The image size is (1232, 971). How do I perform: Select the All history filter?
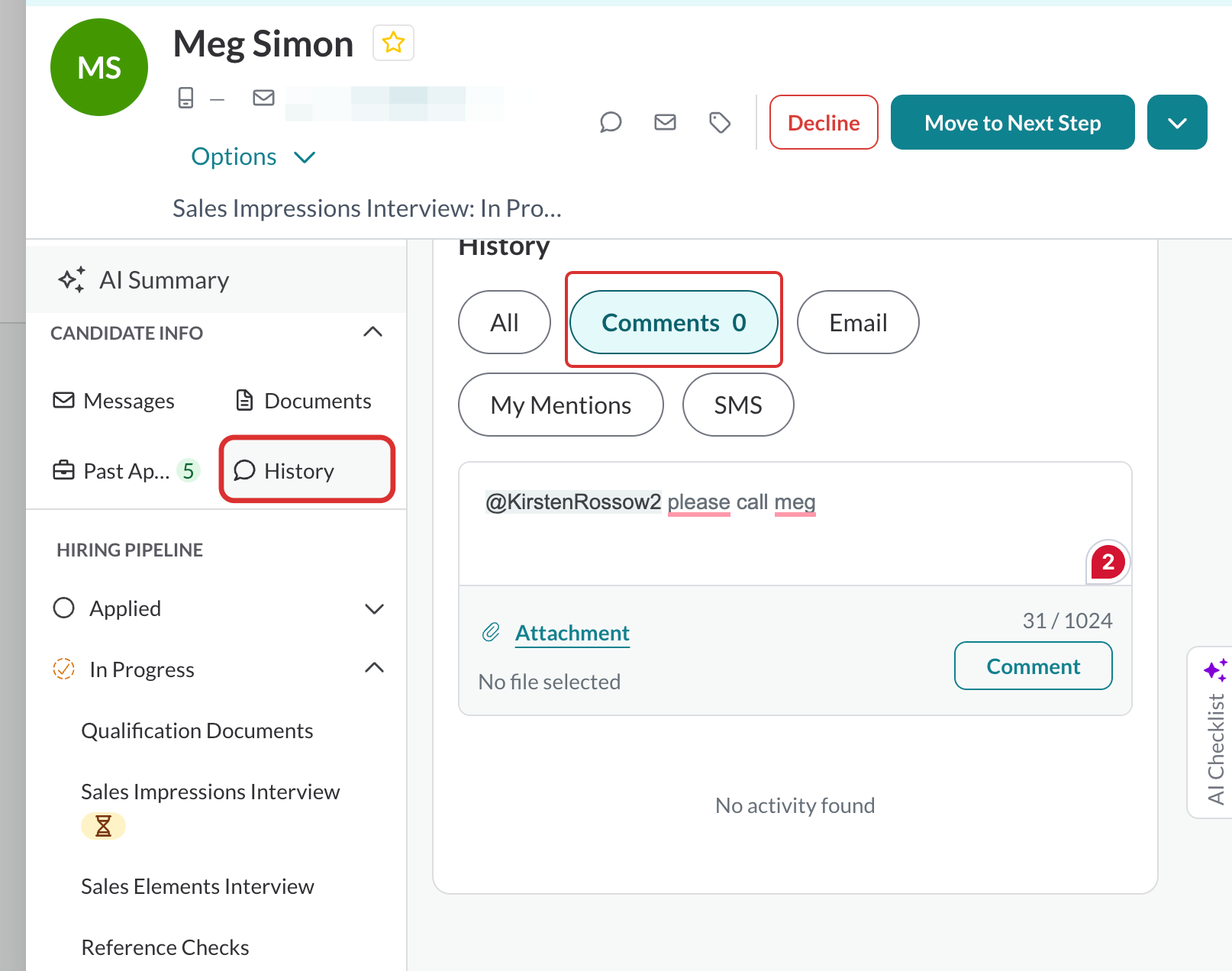pos(505,322)
